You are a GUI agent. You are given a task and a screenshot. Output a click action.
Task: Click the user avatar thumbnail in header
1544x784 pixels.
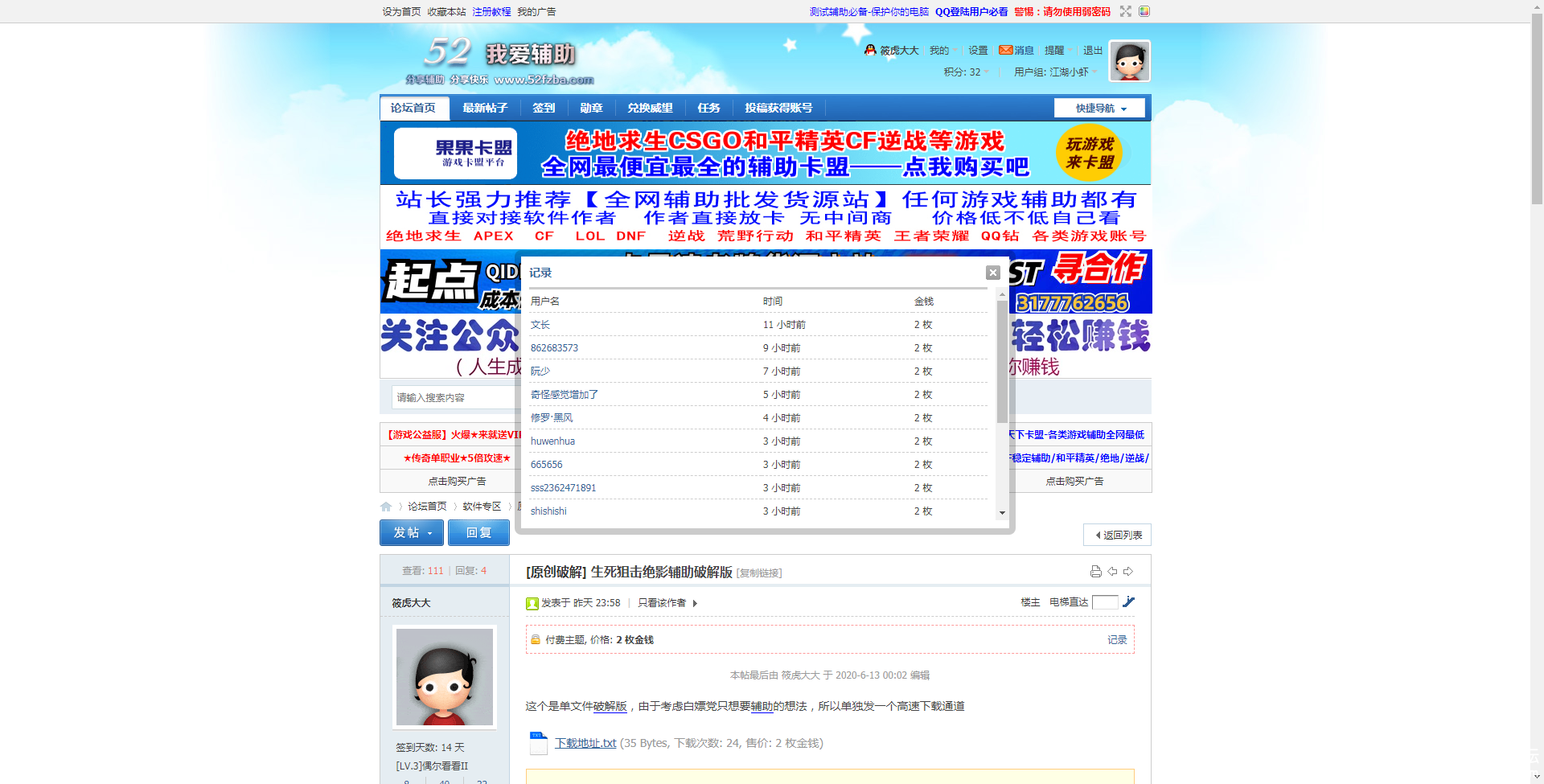click(1130, 60)
